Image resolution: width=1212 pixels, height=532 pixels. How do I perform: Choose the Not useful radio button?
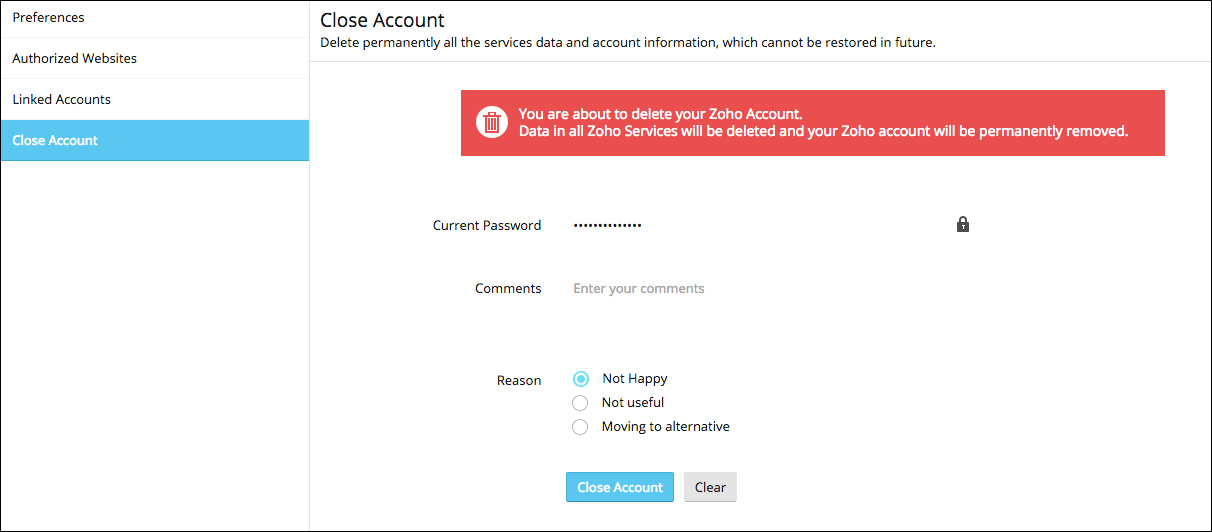[x=580, y=403]
